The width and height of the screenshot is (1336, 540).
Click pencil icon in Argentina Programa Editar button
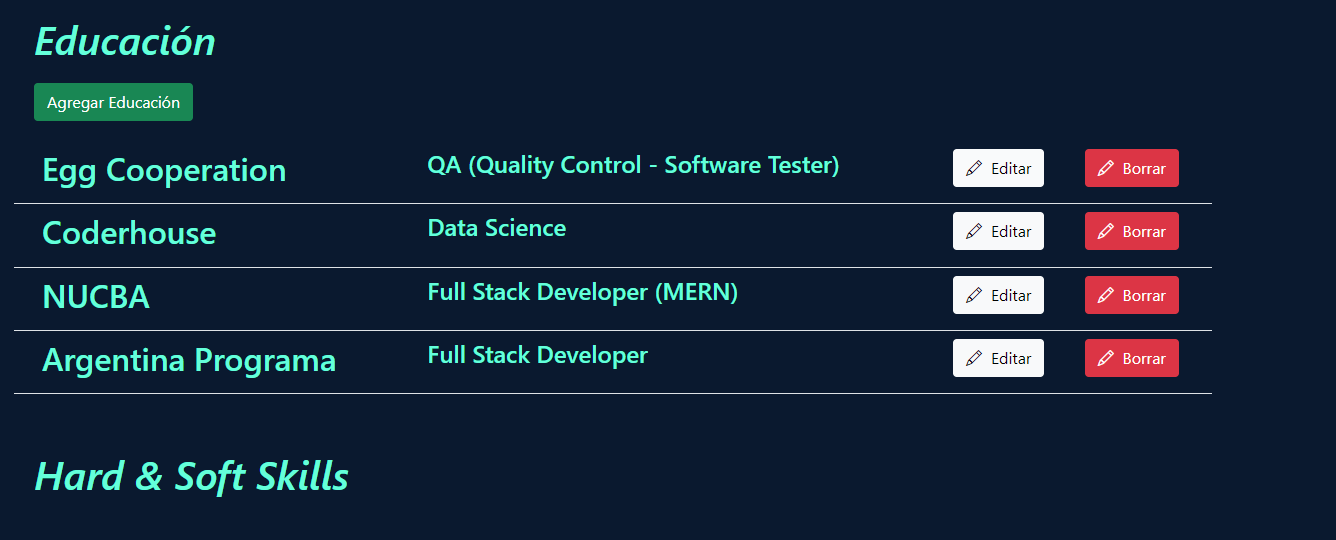pos(974,358)
